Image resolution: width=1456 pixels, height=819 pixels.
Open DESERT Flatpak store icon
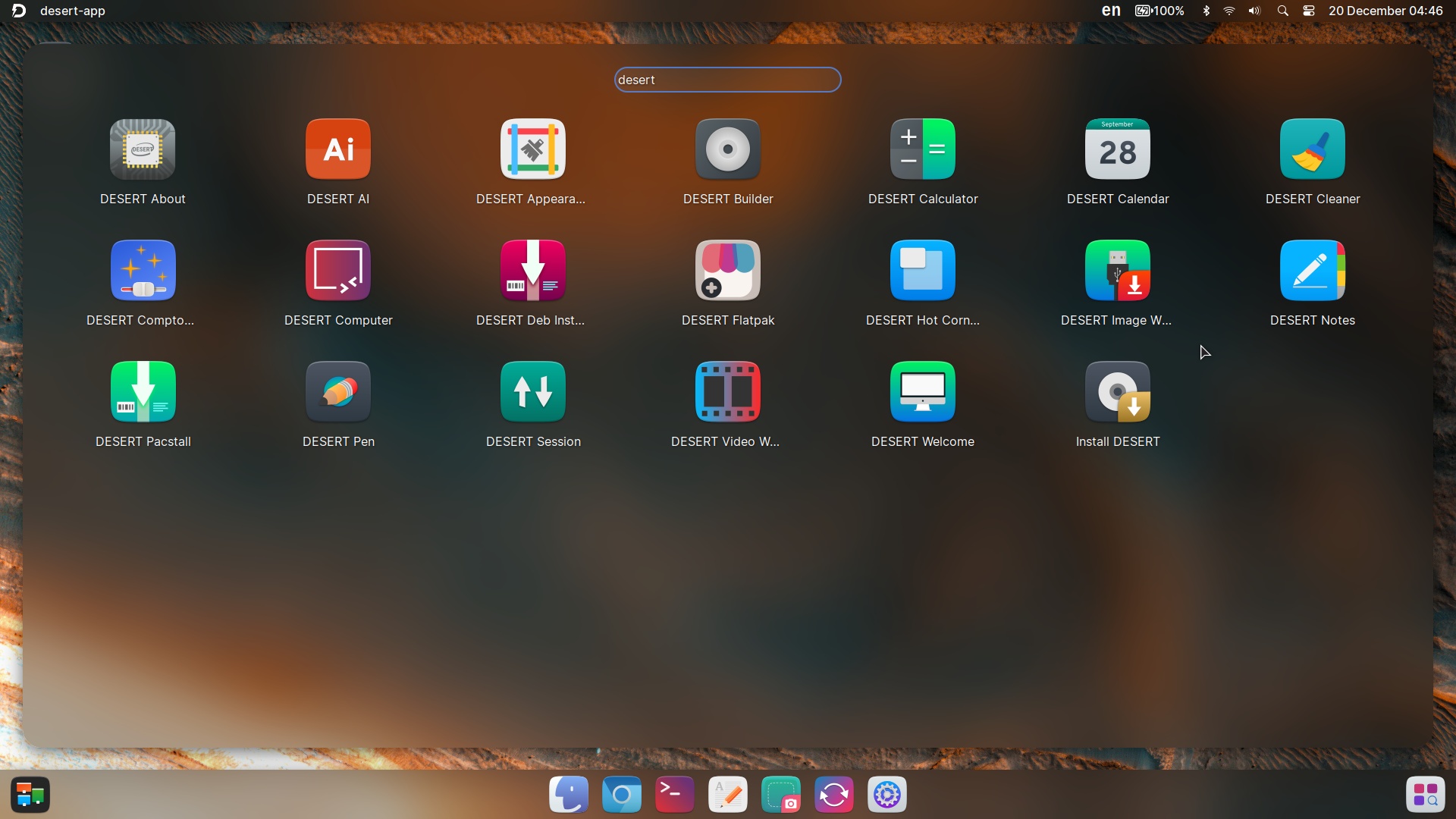pyautogui.click(x=728, y=271)
